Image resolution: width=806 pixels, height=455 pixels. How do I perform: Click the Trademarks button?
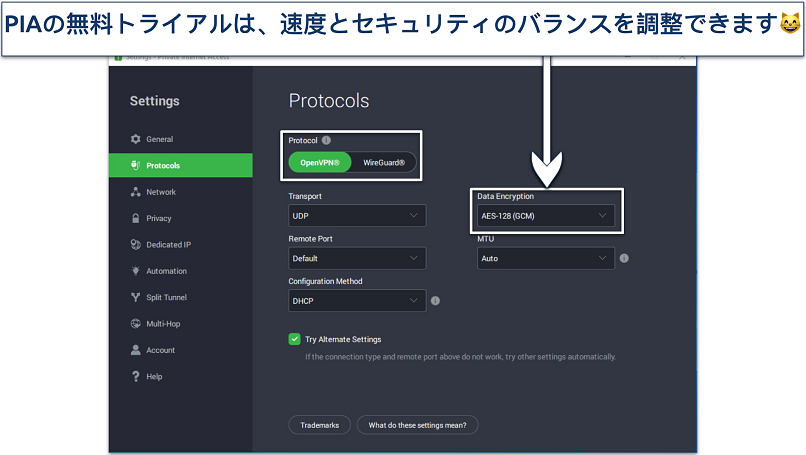pyautogui.click(x=320, y=425)
